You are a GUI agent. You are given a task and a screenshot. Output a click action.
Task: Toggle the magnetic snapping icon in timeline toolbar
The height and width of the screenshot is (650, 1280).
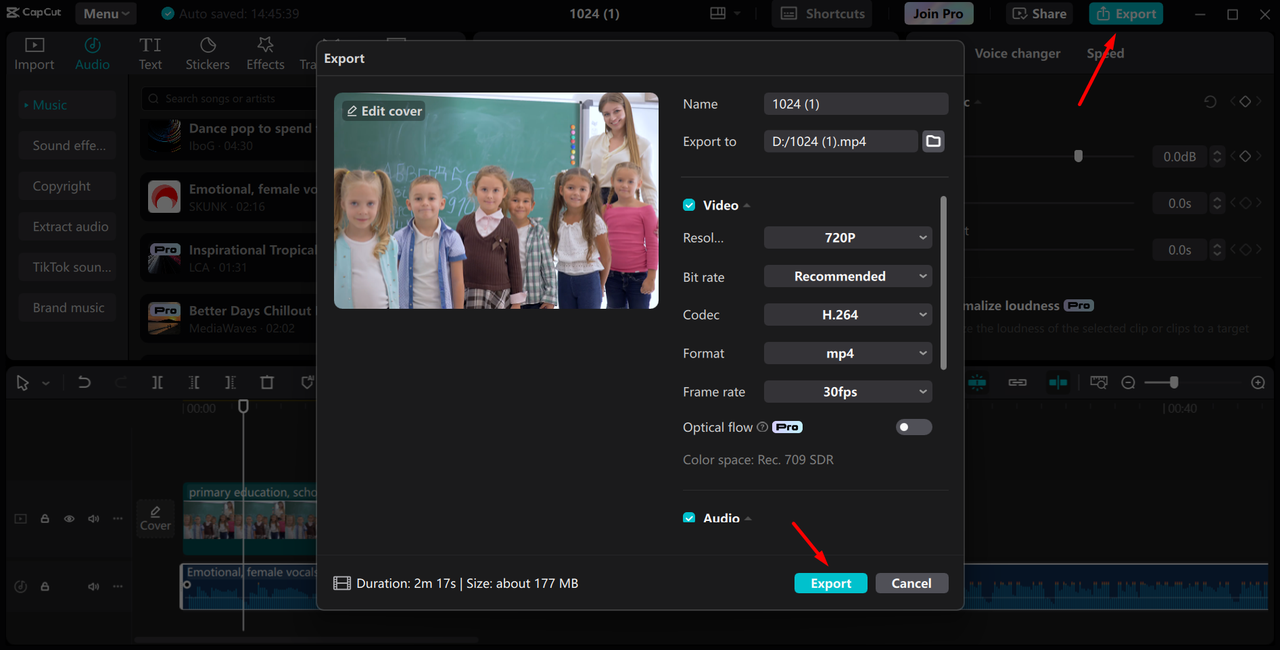point(977,383)
